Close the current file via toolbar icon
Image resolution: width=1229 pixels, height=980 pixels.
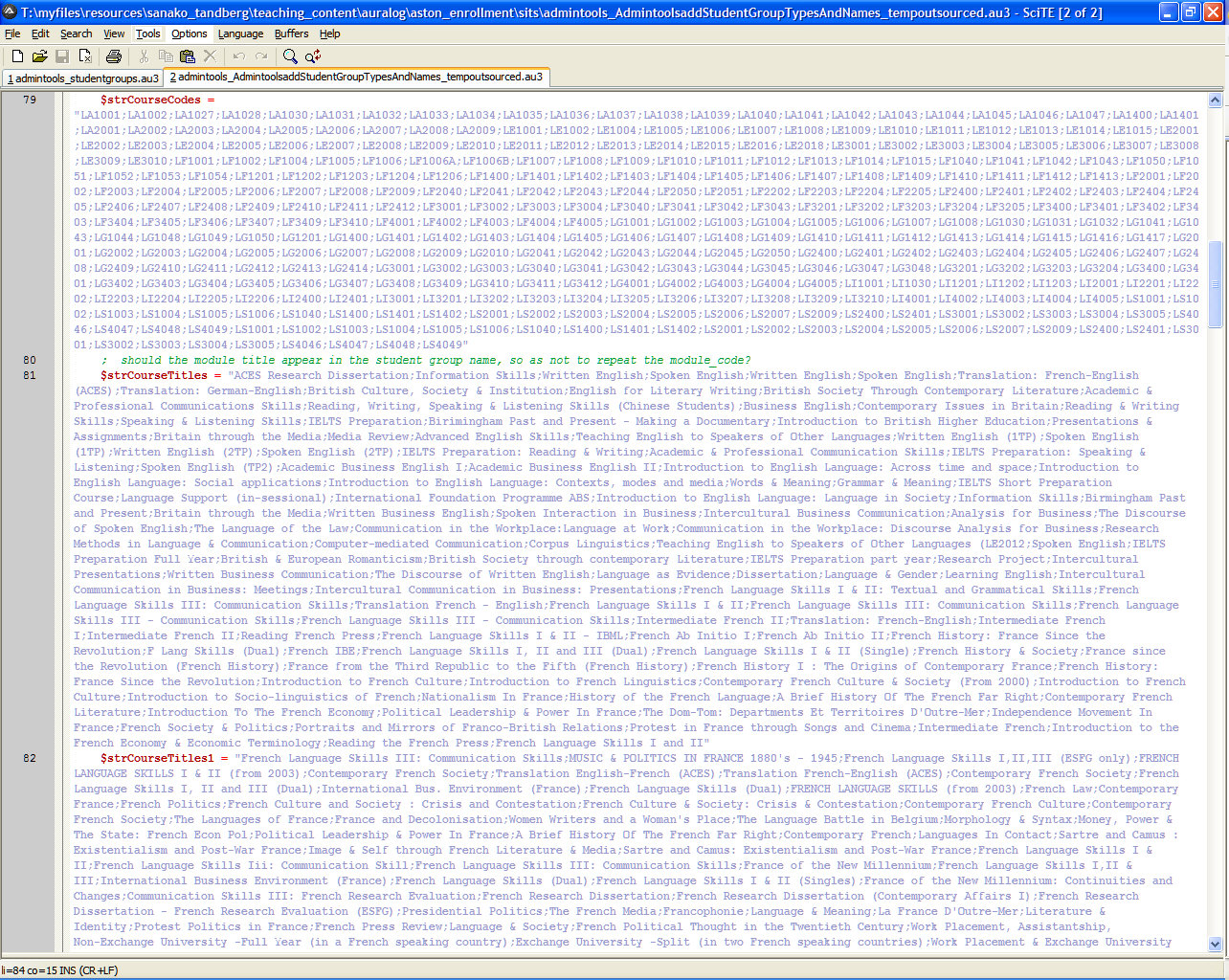coord(85,56)
